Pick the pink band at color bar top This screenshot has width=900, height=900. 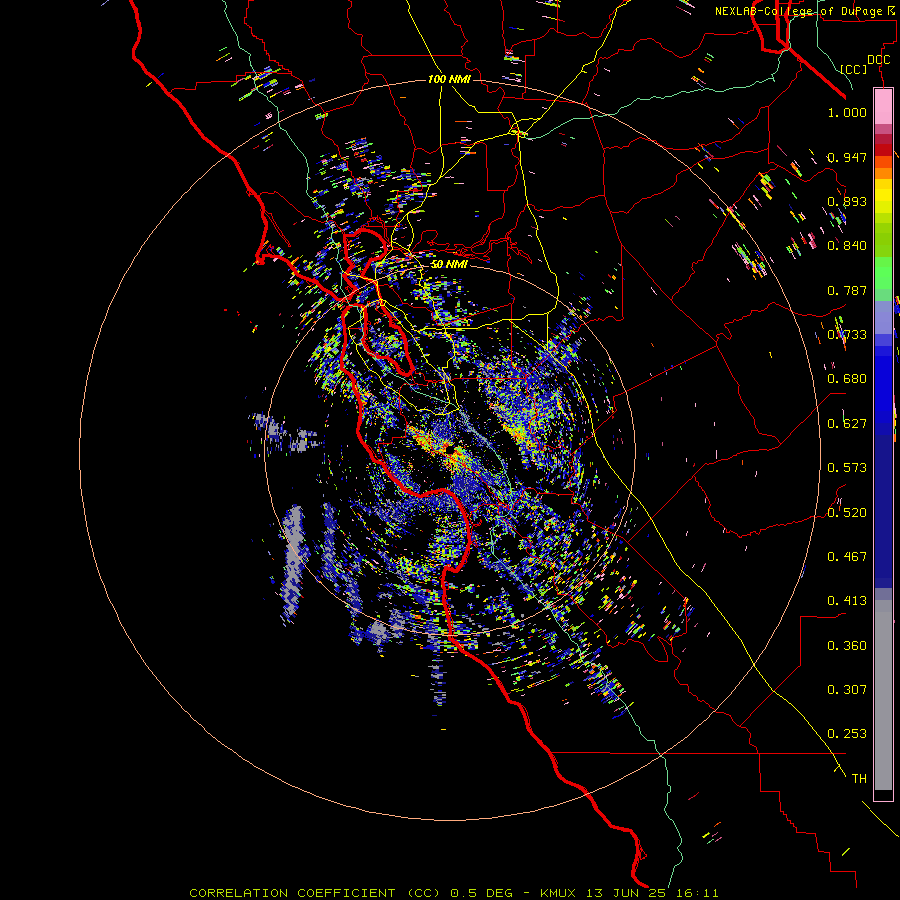(x=883, y=106)
